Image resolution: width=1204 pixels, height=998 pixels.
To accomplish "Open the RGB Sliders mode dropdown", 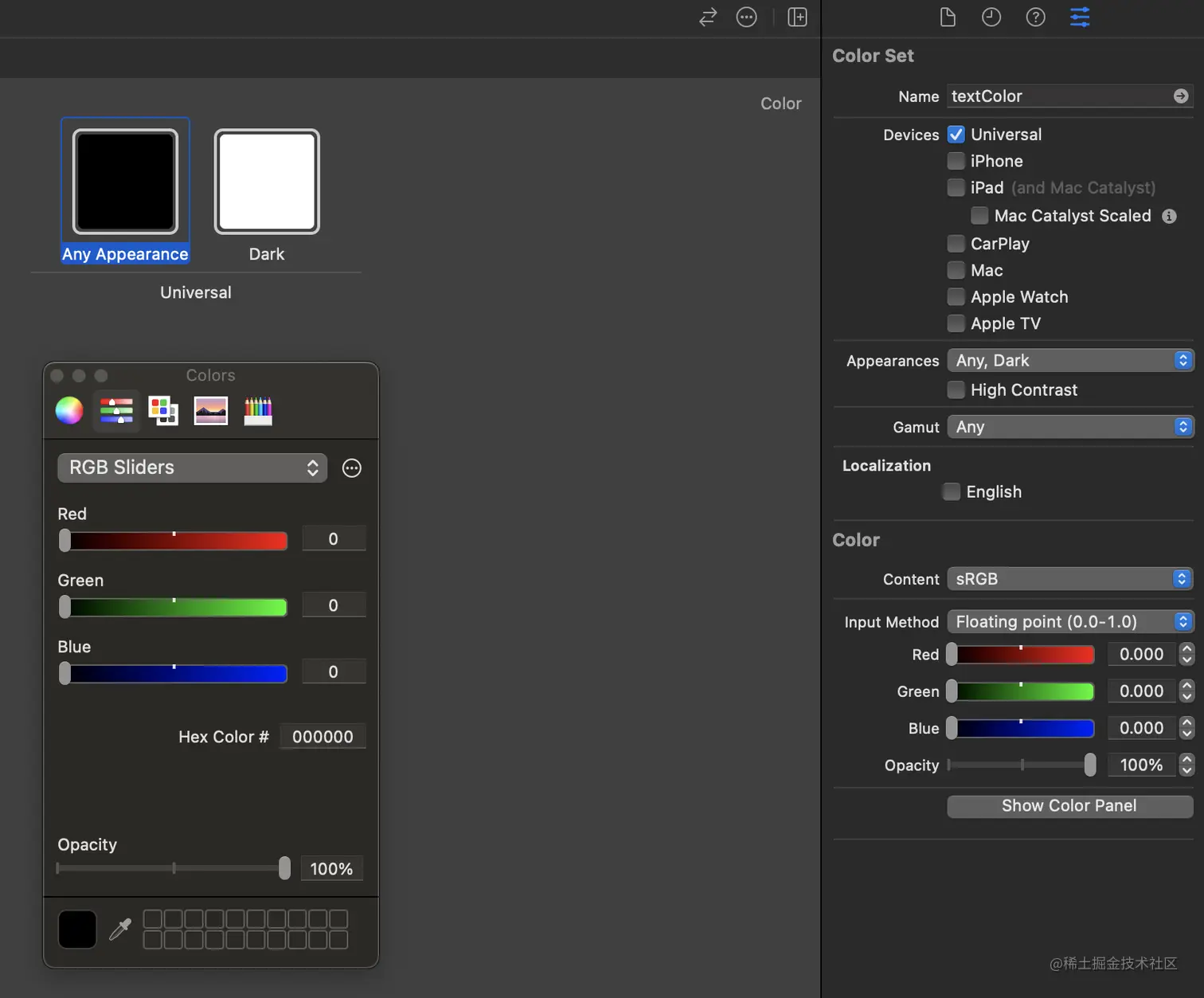I will coord(192,468).
